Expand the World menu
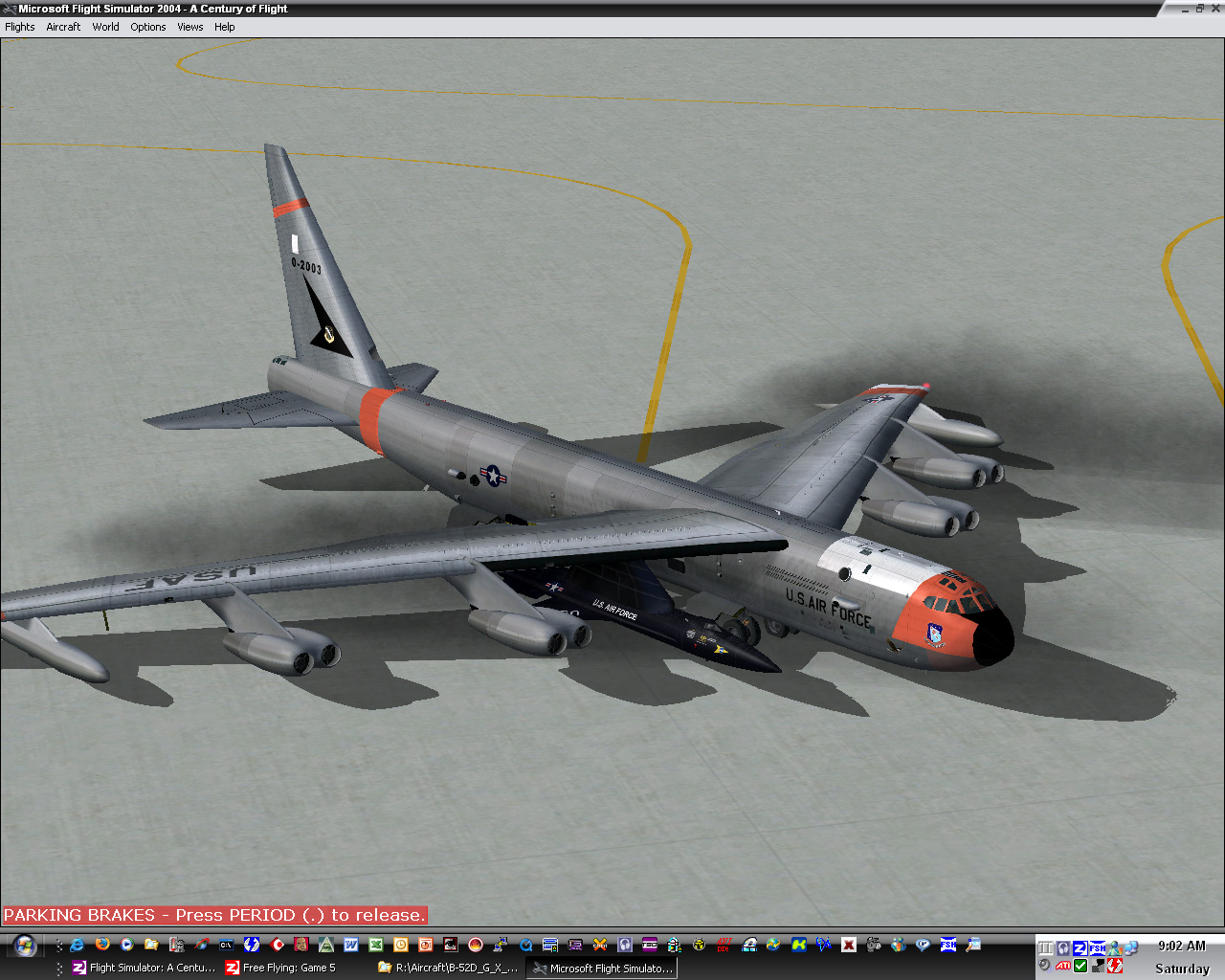1225x980 pixels. point(105,27)
